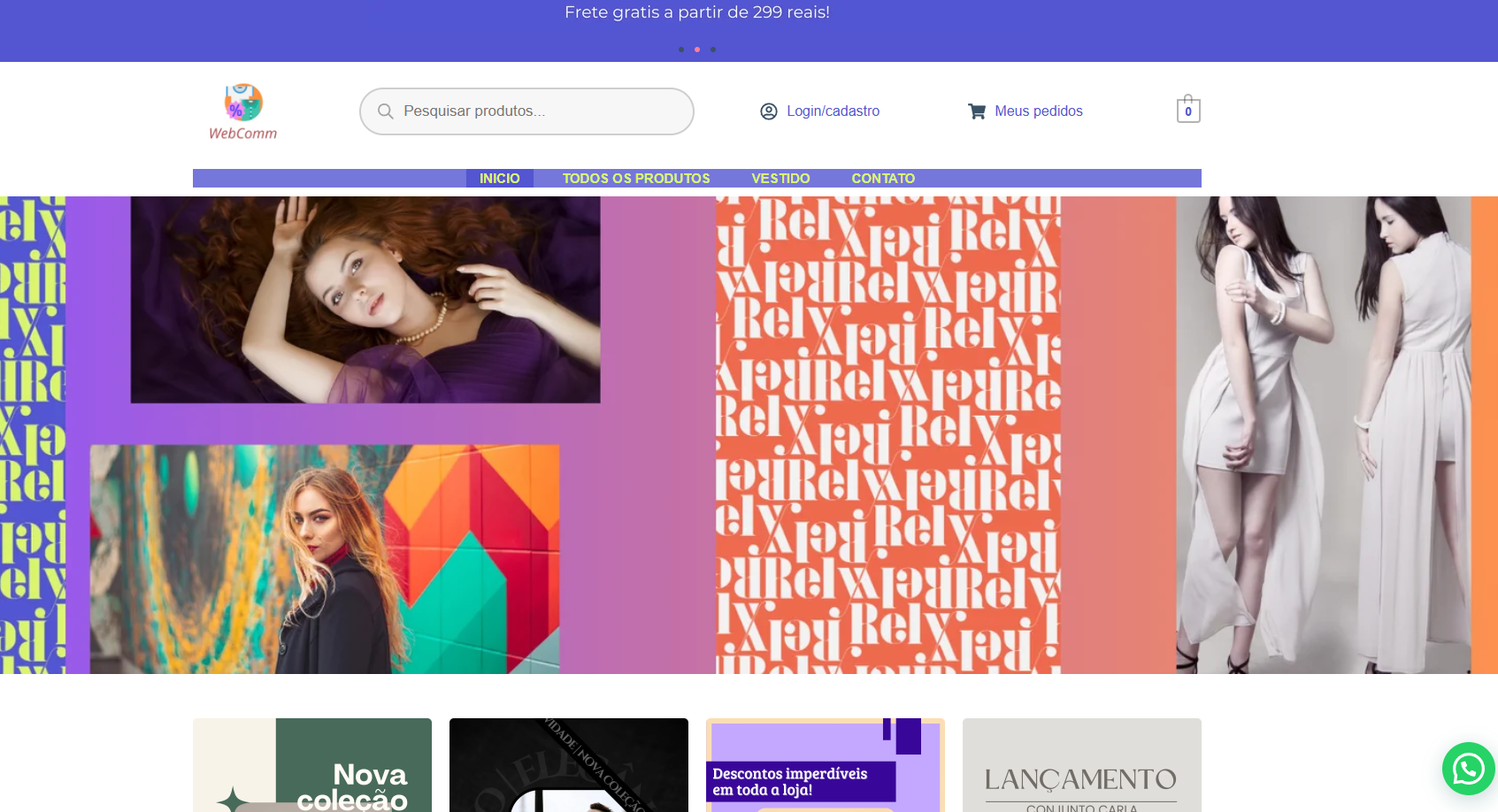Screen dimensions: 1498x812
Task: Open the Descontos imperdíveis promo card
Action: pos(825,765)
